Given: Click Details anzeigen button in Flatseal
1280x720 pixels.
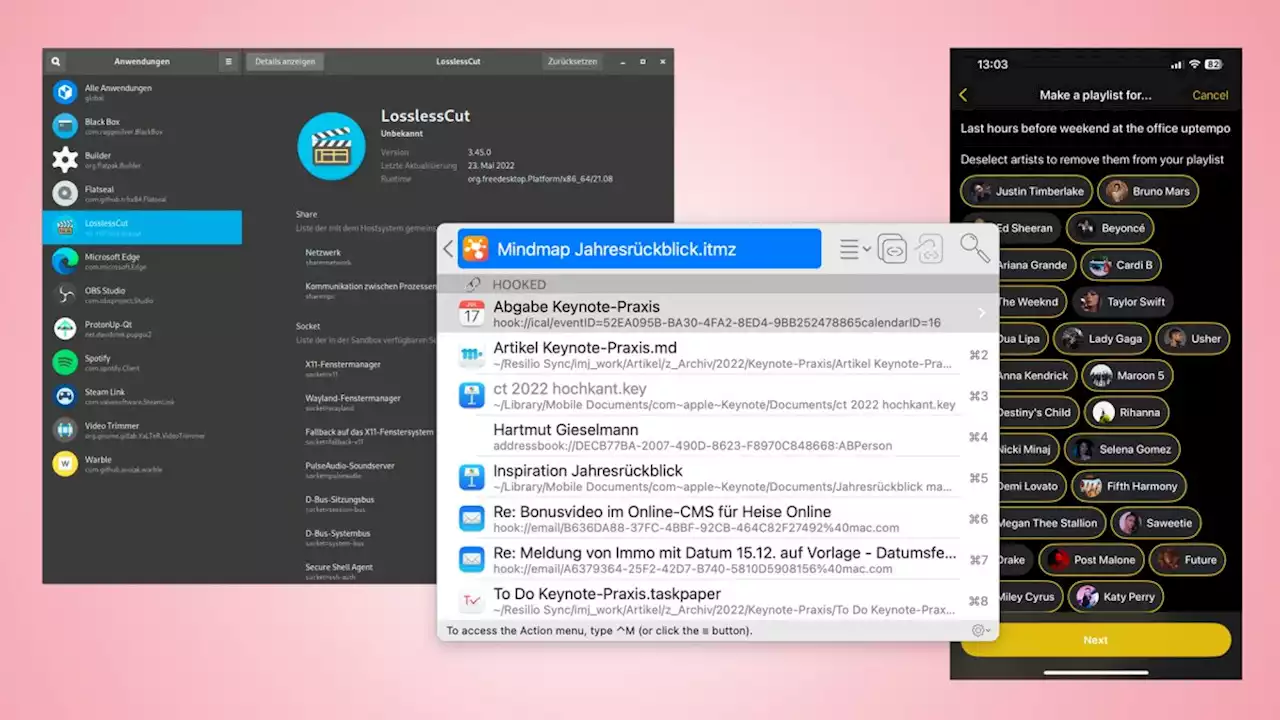Looking at the screenshot, I should pos(285,61).
